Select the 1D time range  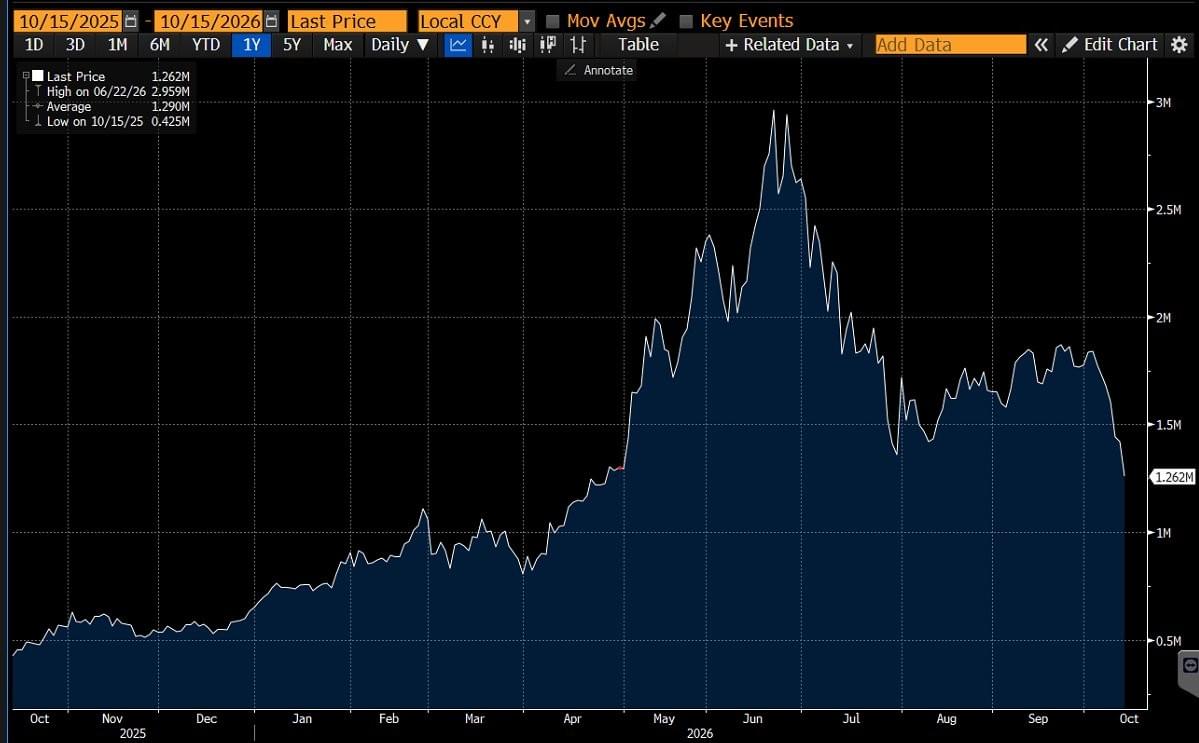[34, 44]
